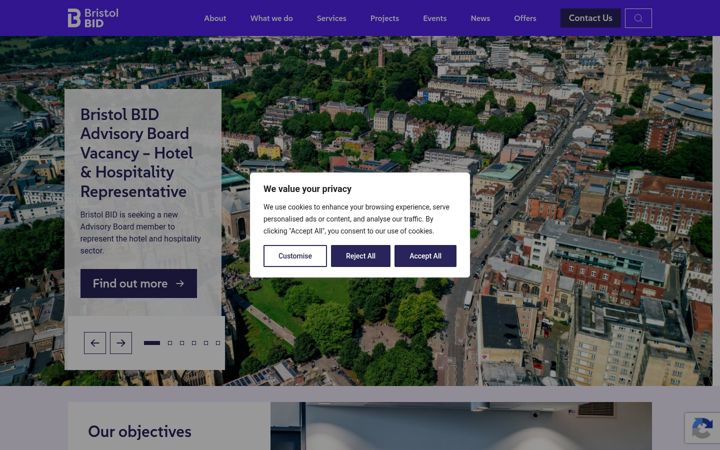This screenshot has height=450, width=720.
Task: Click the Bristol BID logo
Action: 93,18
